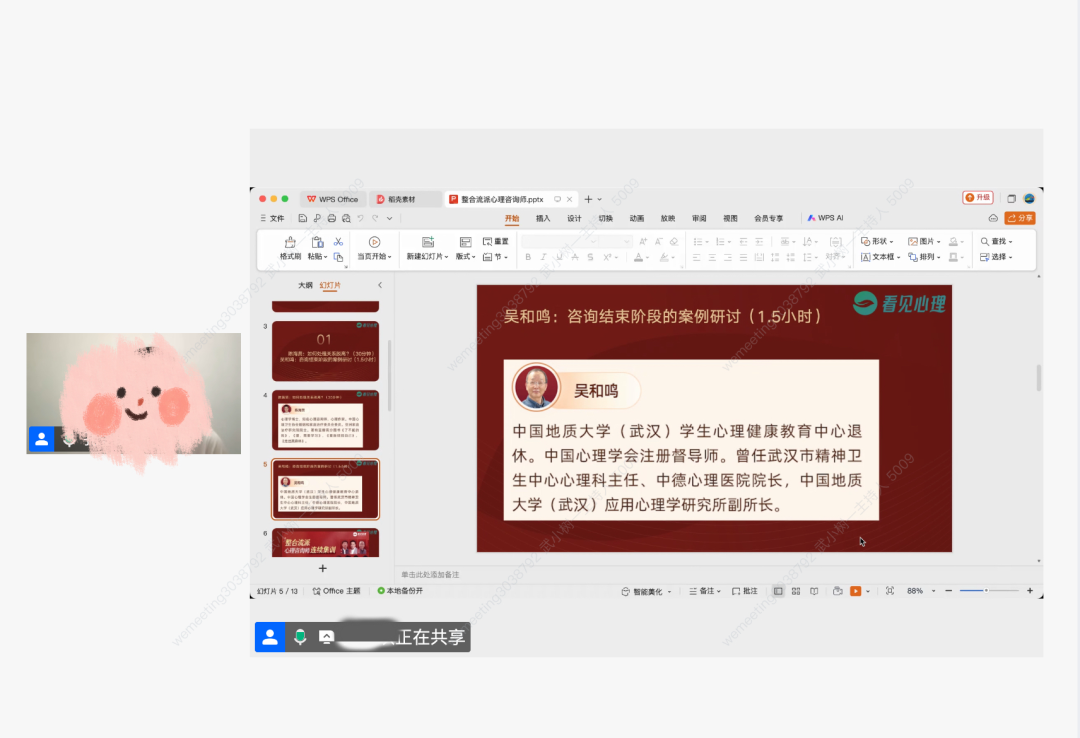Viewport: 1080px width, 738px height.
Task: Toggle normal view in status bar
Action: pyautogui.click(x=778, y=591)
